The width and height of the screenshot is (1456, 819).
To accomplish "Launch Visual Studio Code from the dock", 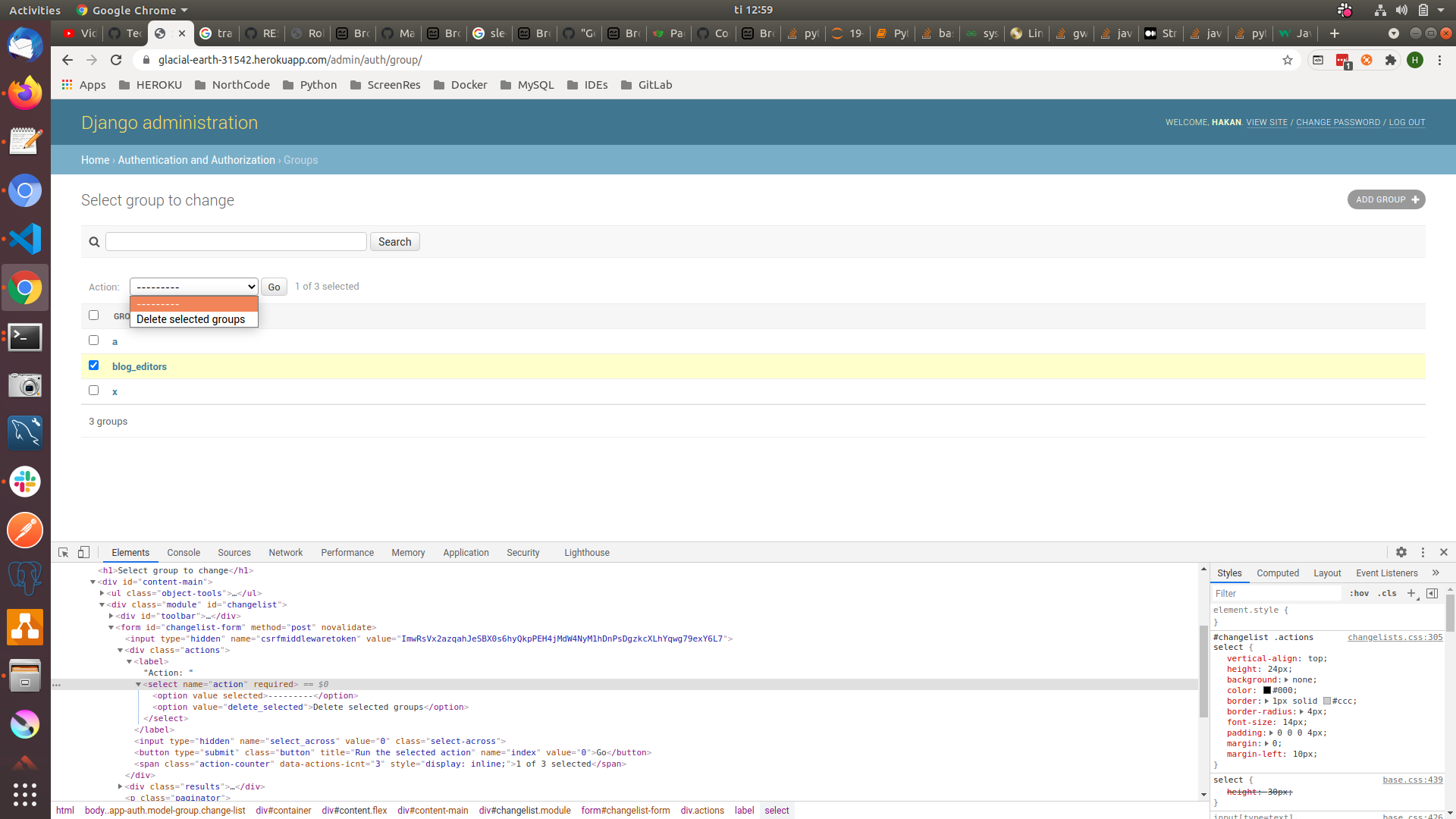I will 25,239.
